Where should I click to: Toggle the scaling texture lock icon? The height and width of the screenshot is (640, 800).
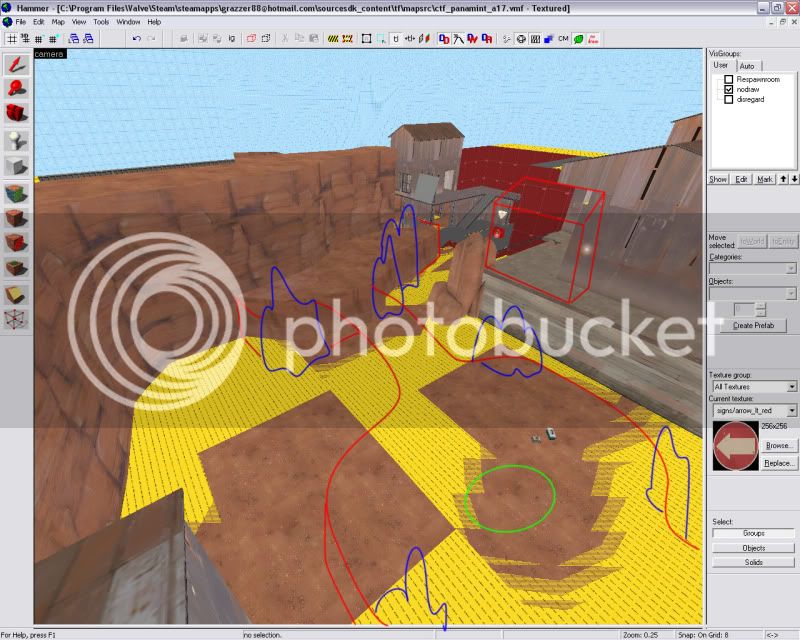[x=410, y=39]
